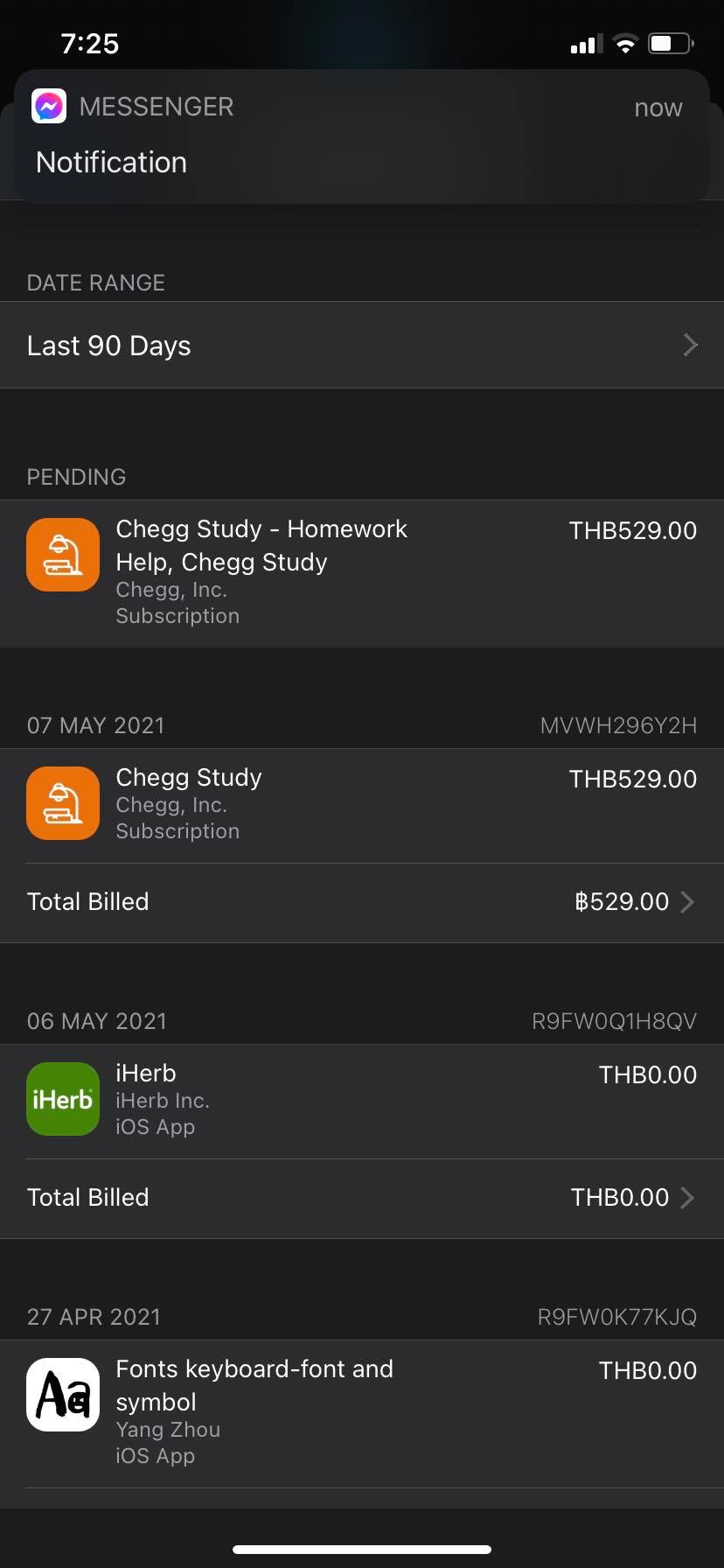The image size is (724, 1568).
Task: Tap the battery status icon
Action: pyautogui.click(x=671, y=43)
